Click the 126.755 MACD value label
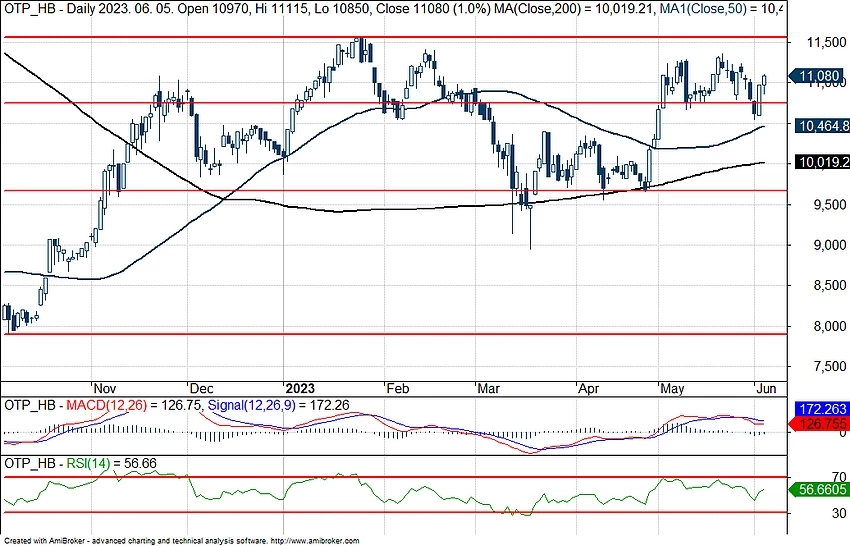Screen dimensions: 850x546 820,423
